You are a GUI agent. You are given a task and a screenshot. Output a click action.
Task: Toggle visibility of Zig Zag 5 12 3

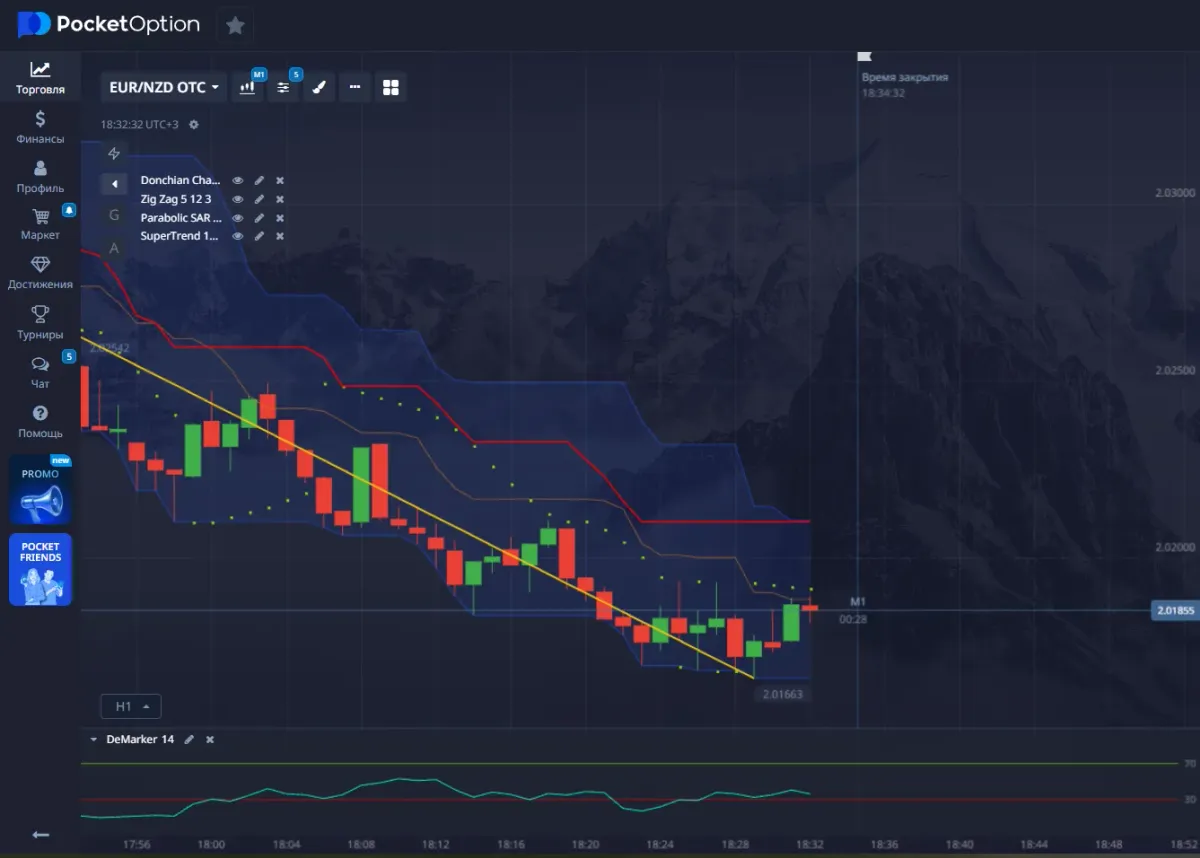(237, 198)
